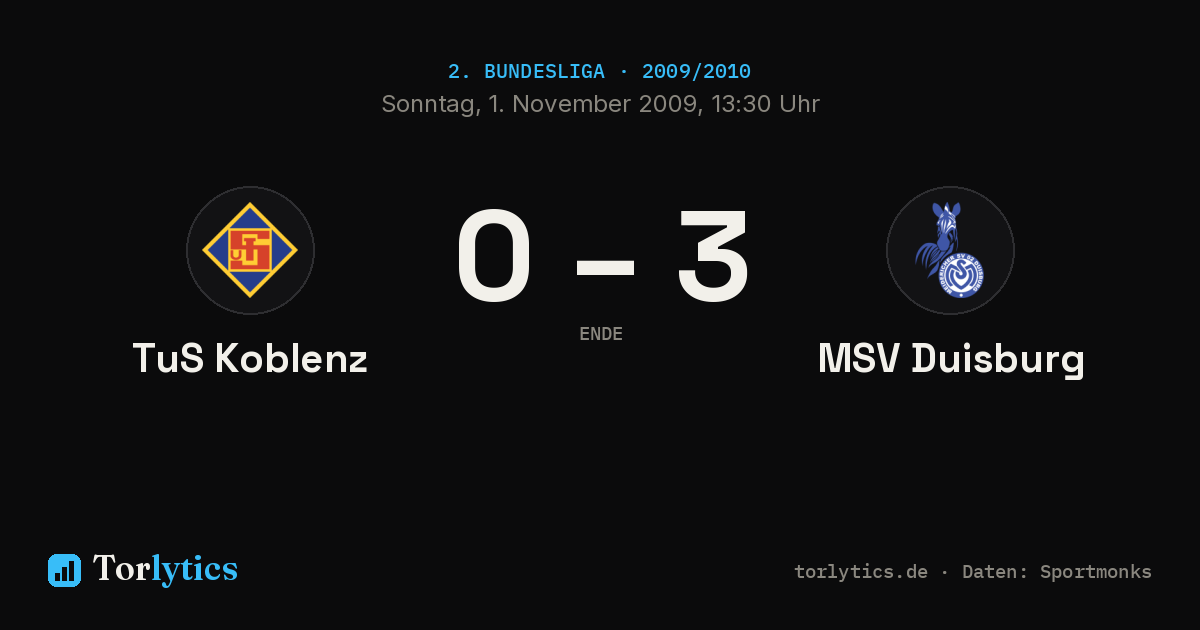Viewport: 1200px width, 630px height.
Task: Click the 13:30 Uhr kickoff time
Action: tap(765, 104)
